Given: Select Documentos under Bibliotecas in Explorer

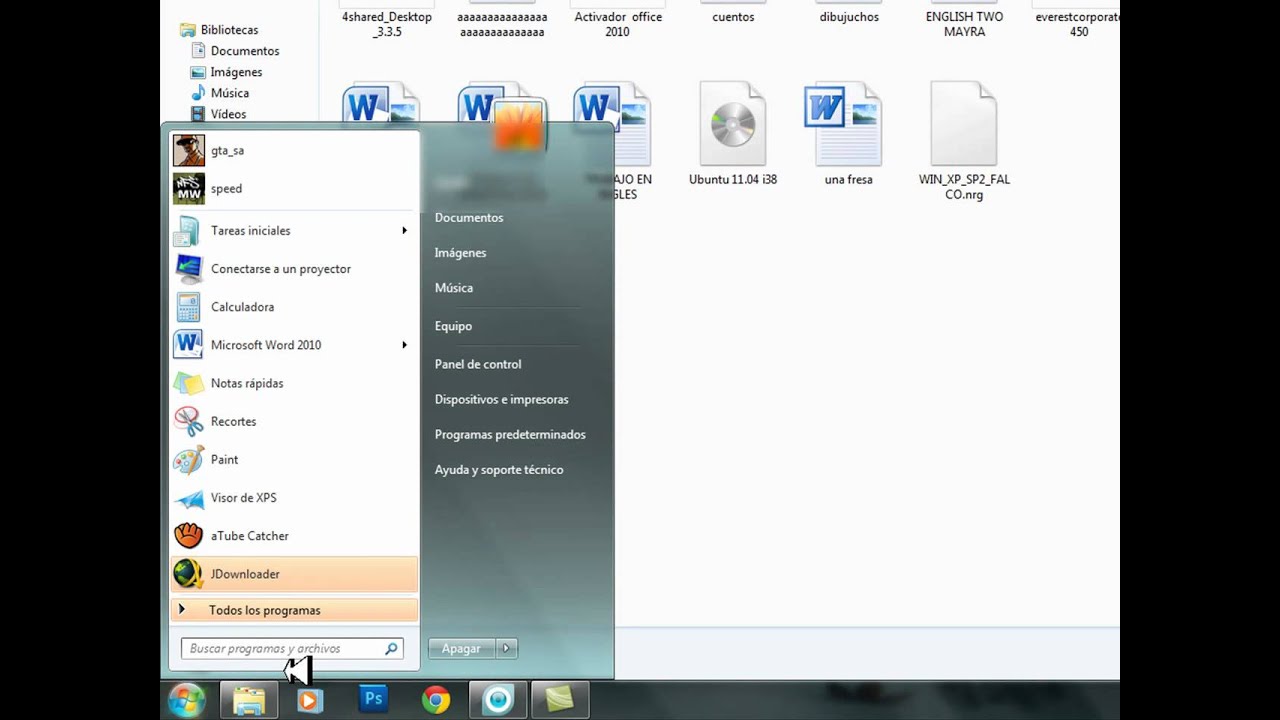Looking at the screenshot, I should 245,51.
